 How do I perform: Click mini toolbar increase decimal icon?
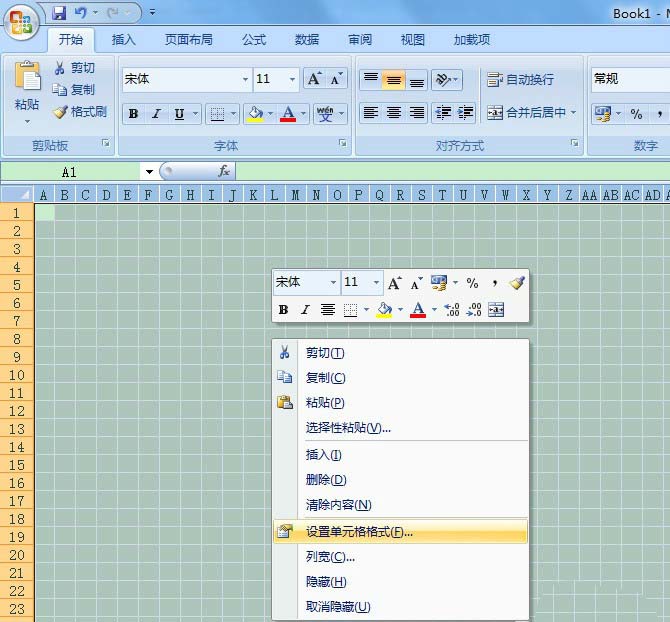tap(452, 309)
